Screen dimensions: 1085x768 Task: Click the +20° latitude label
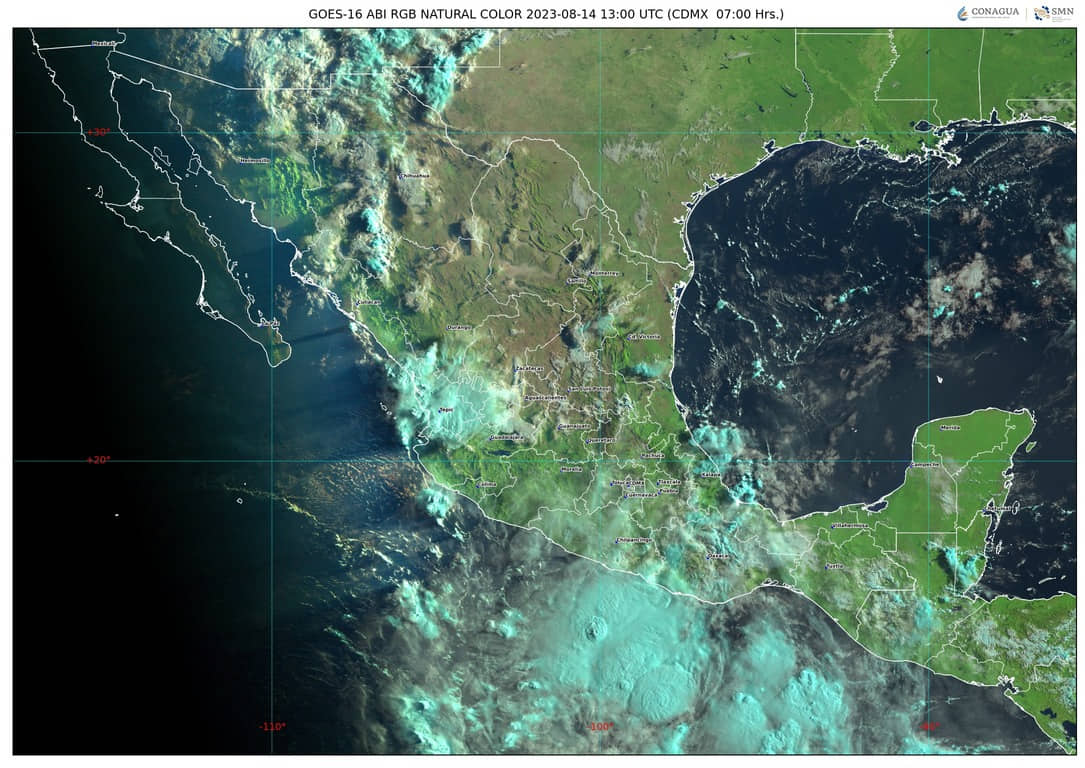click(97, 460)
